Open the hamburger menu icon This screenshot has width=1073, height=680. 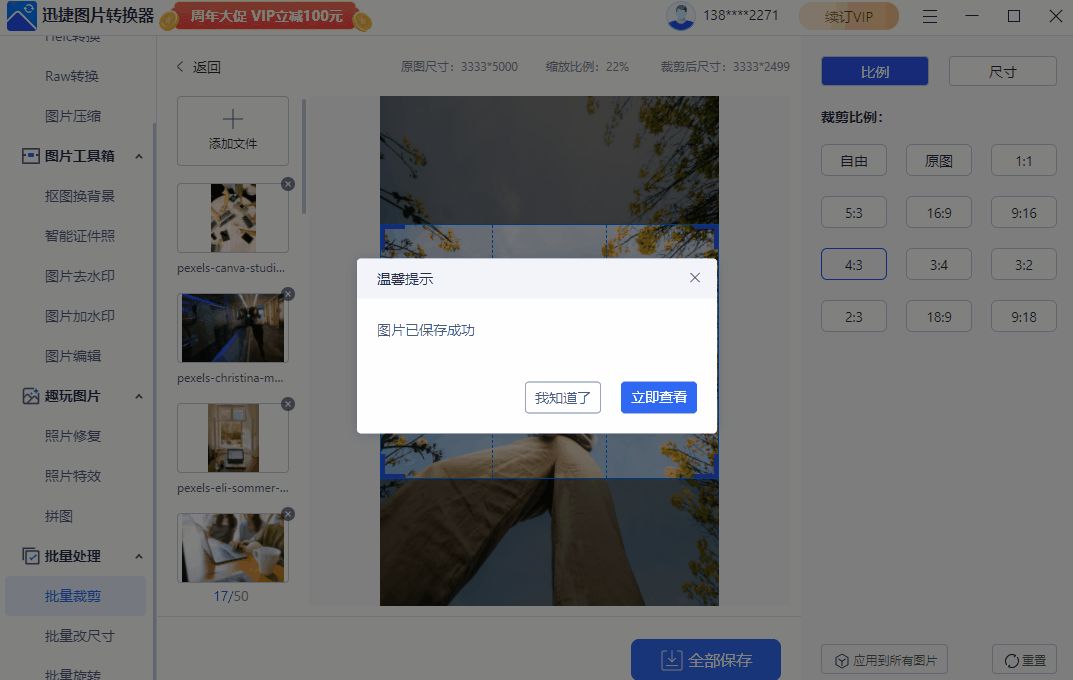[929, 16]
